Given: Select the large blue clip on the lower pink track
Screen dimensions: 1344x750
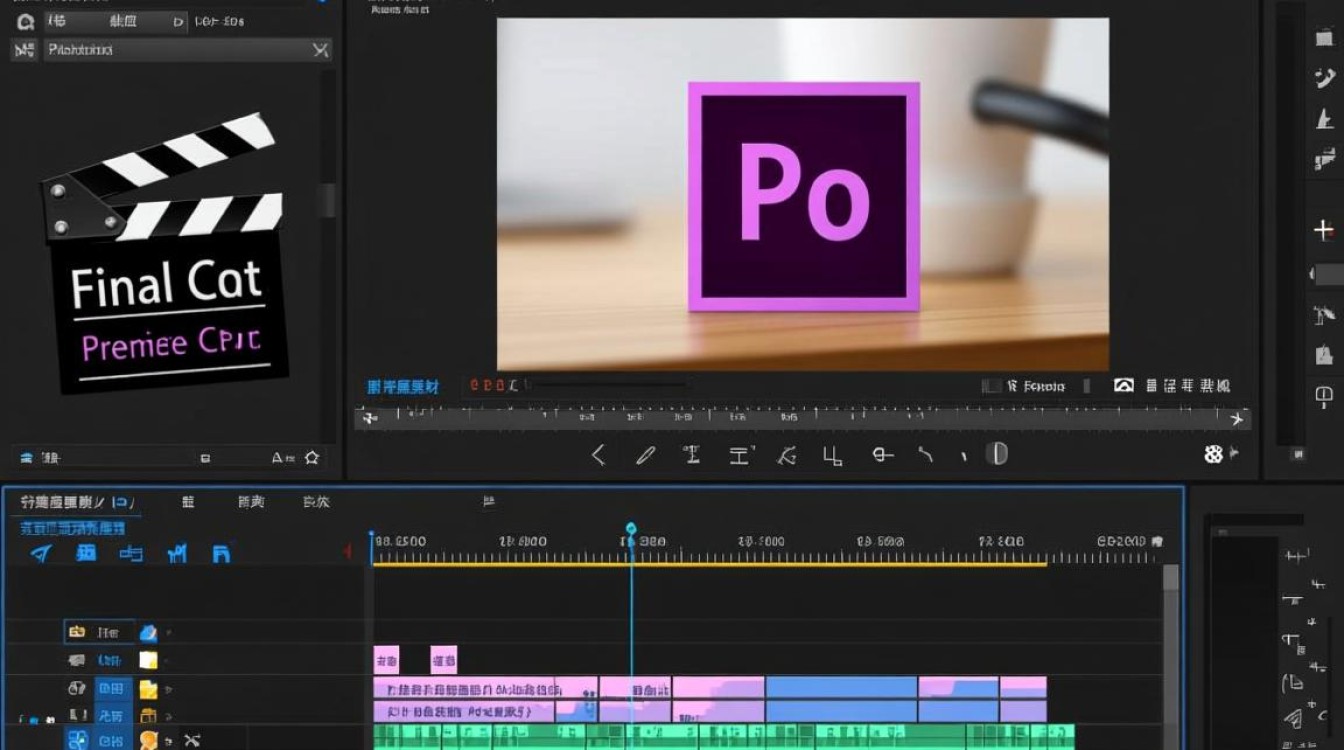Looking at the screenshot, I should [841, 711].
